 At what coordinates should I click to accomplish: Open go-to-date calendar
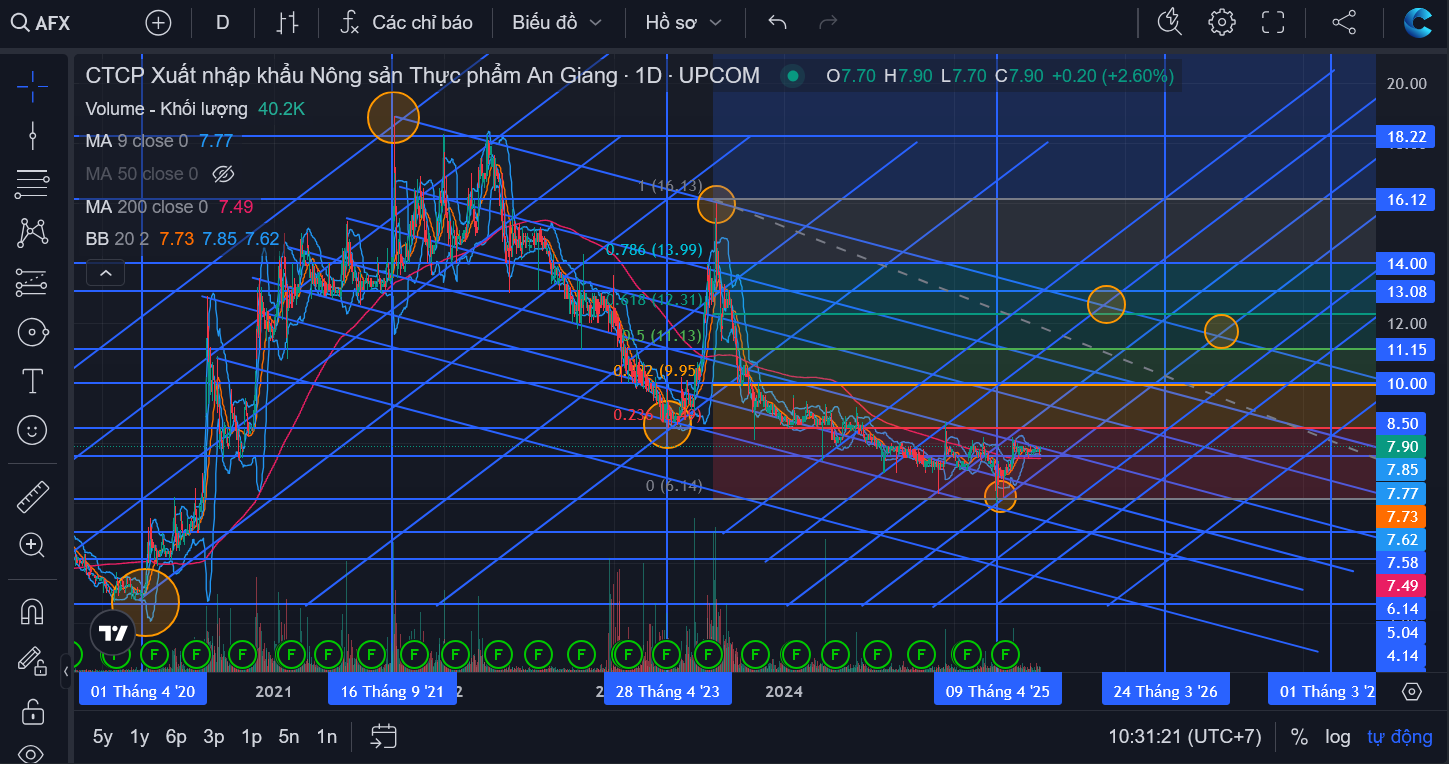(383, 737)
